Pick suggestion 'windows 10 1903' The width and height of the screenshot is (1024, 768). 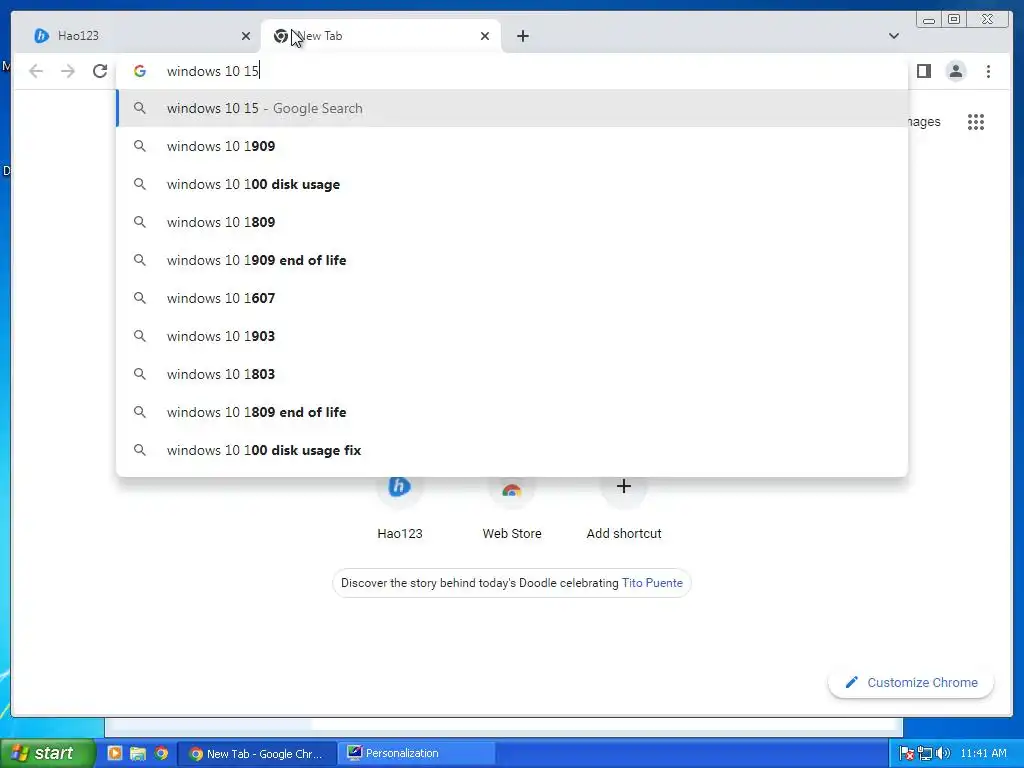[x=512, y=336]
